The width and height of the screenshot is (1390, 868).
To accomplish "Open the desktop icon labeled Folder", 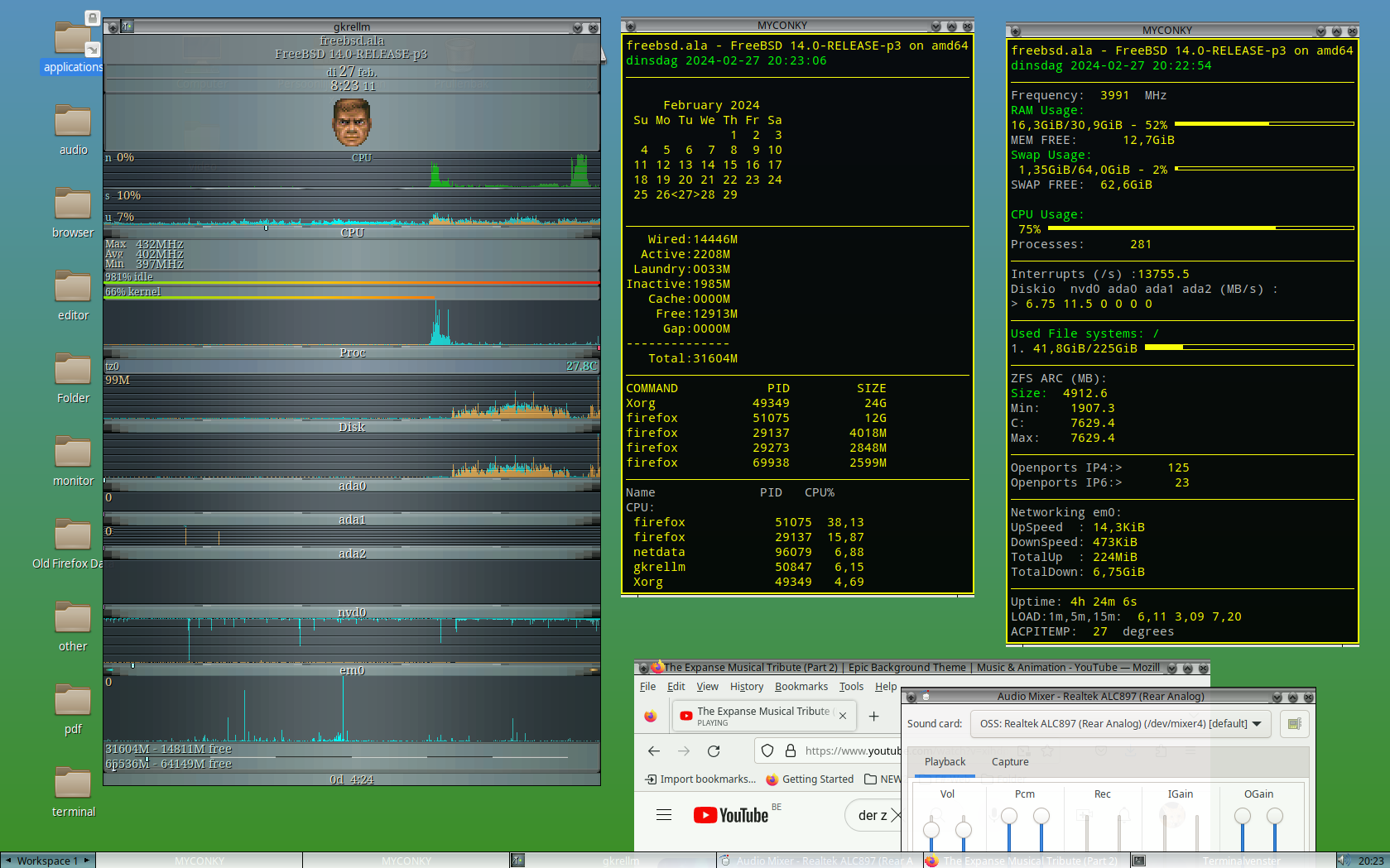I will [x=73, y=378].
